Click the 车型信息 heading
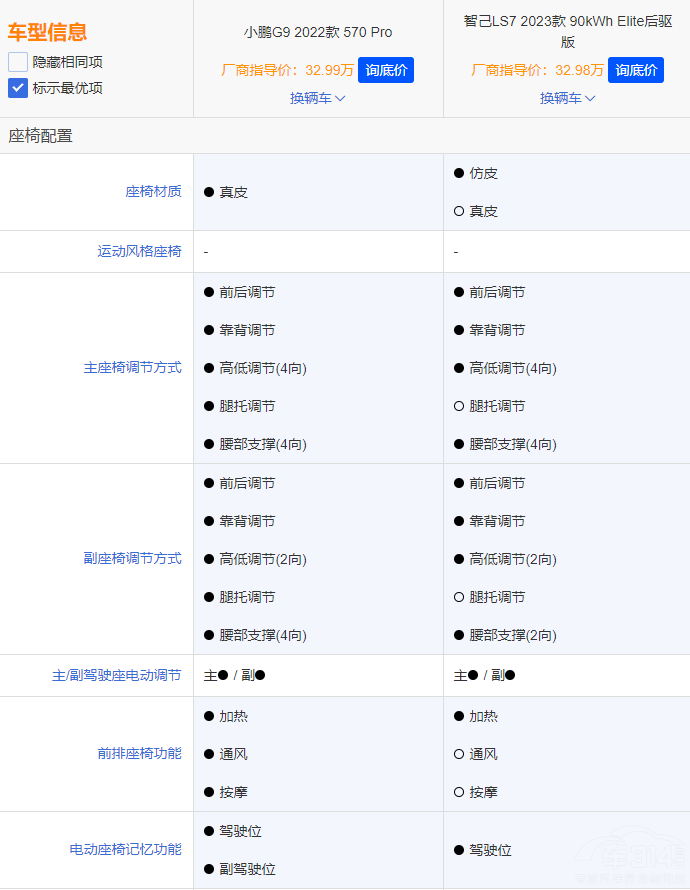 pos(47,32)
